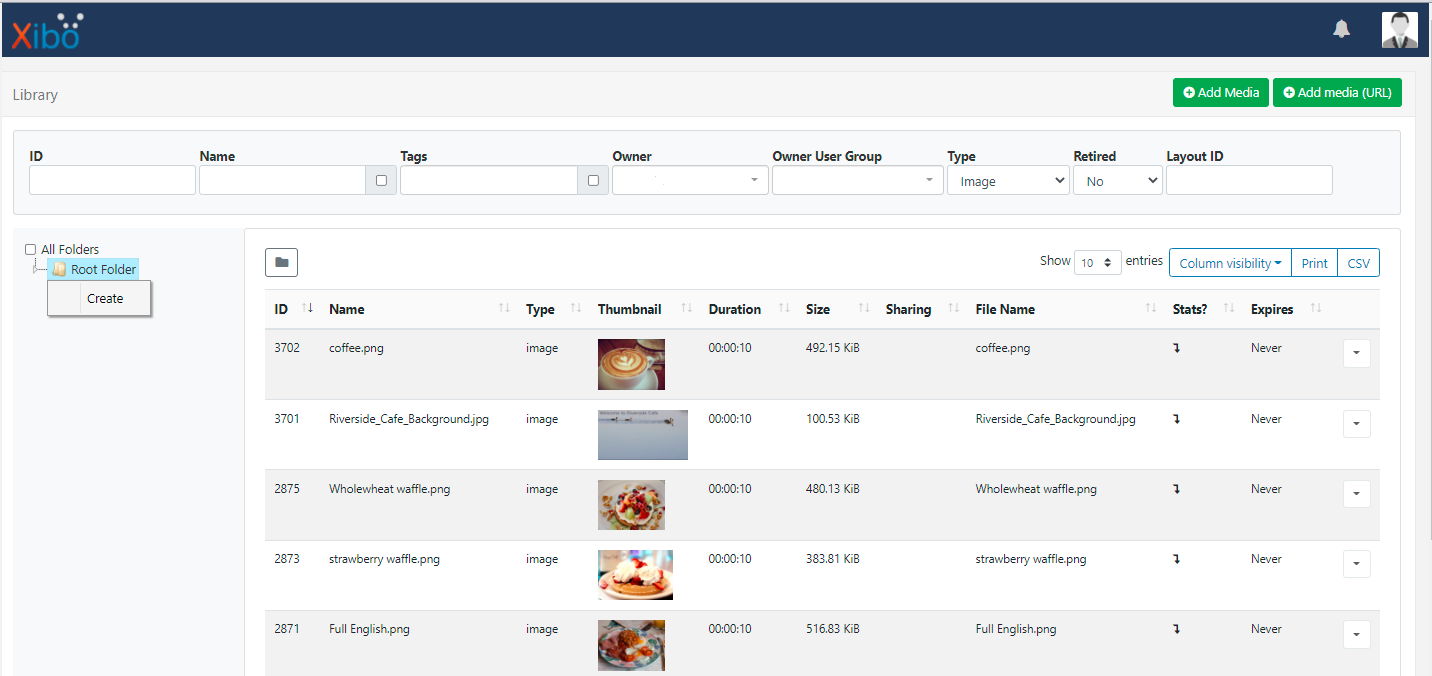
Task: Click the Root Folder icon in tree
Action: pos(59,270)
